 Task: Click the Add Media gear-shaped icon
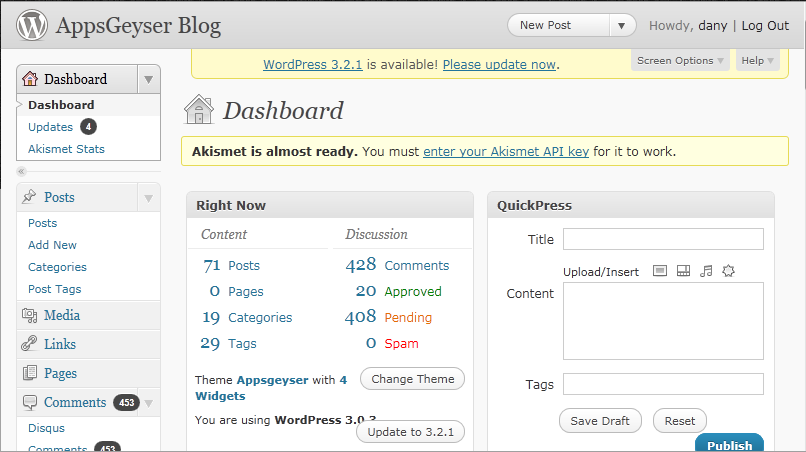coord(728,271)
